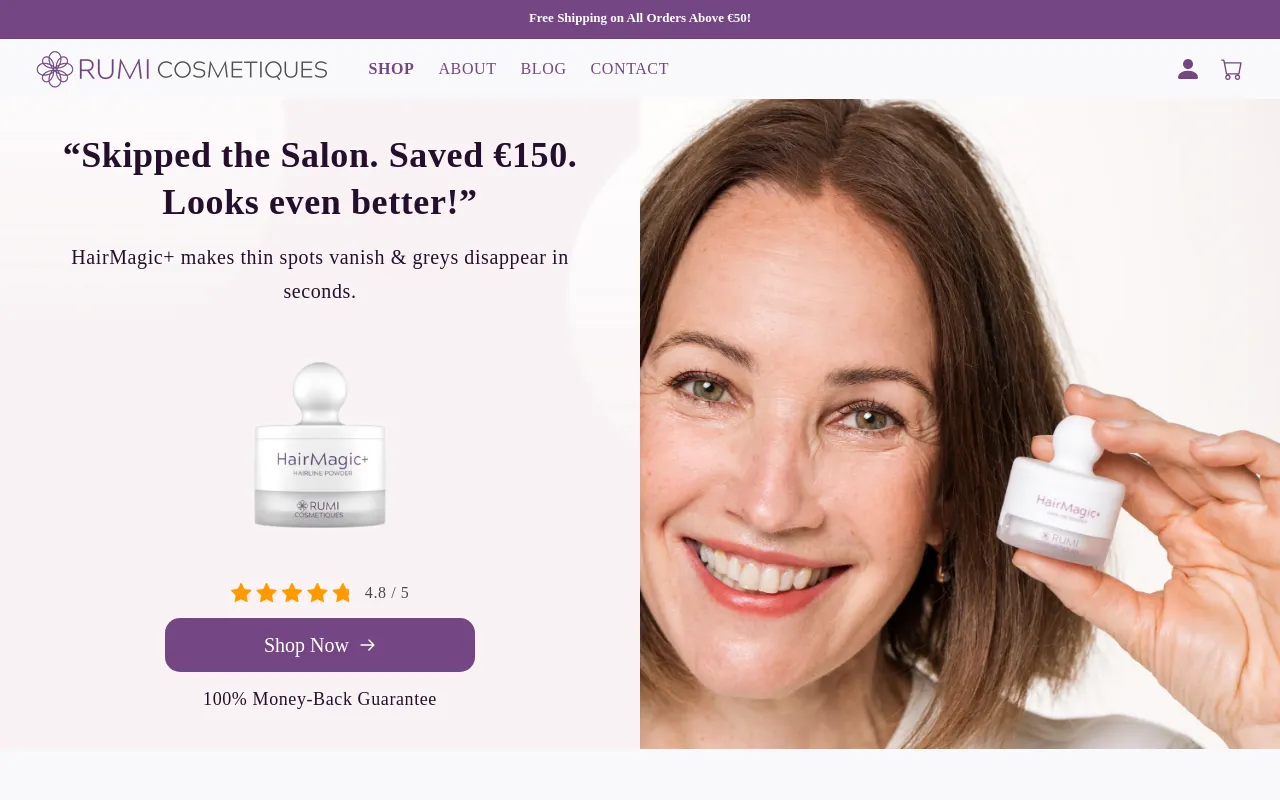Click the Free Shipping announcement banner
1280x800 pixels.
tap(640, 18)
